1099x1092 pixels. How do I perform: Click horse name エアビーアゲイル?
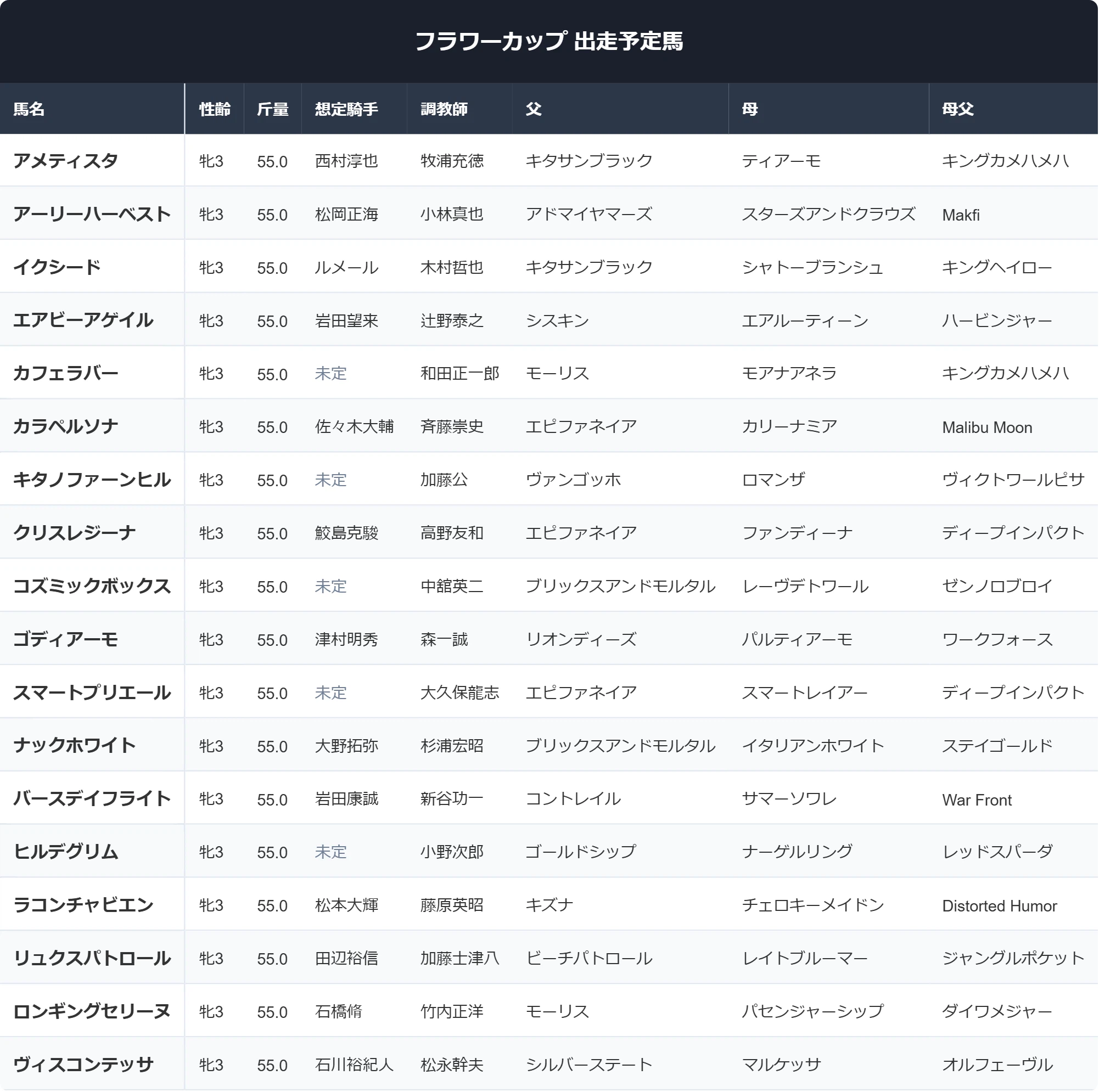point(83,320)
